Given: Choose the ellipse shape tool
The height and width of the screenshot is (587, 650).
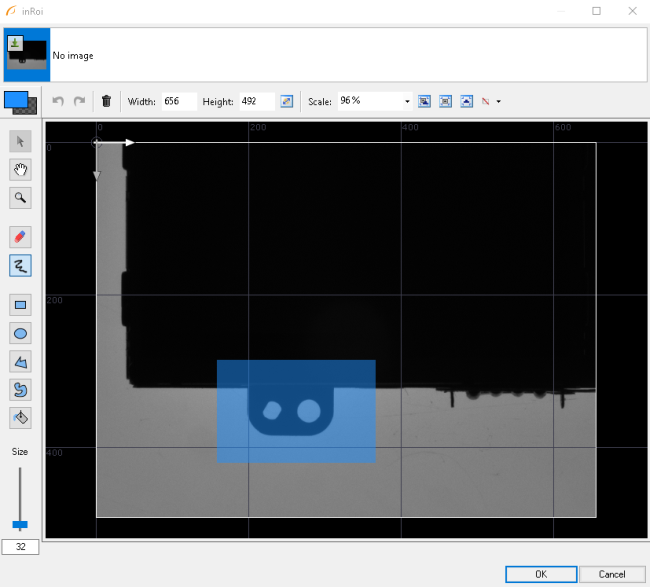Looking at the screenshot, I should (x=20, y=332).
